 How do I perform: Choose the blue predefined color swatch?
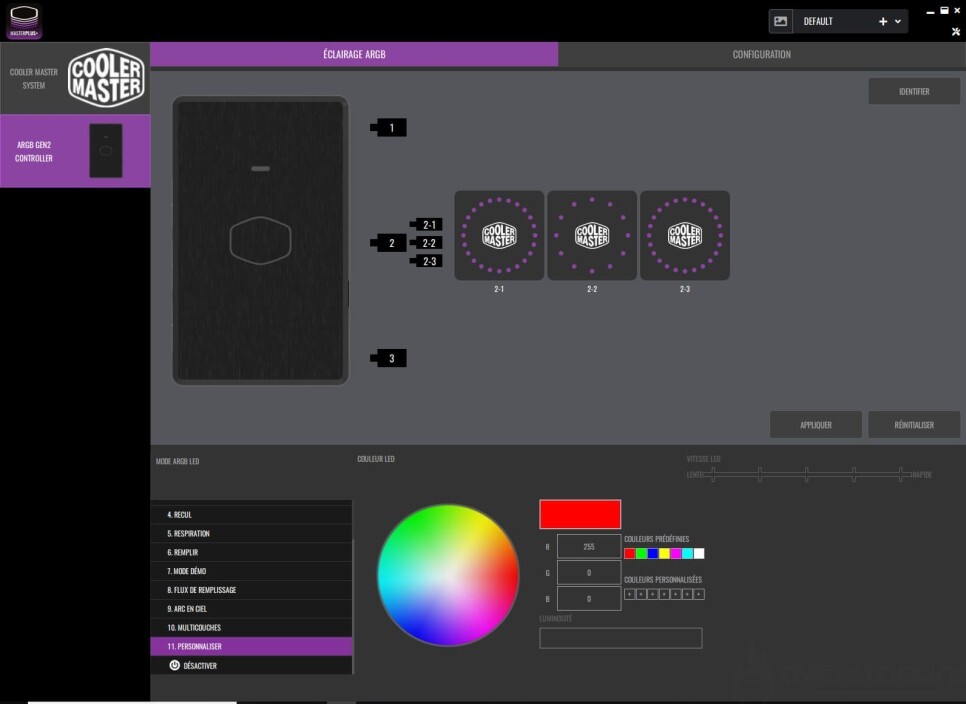[653, 554]
